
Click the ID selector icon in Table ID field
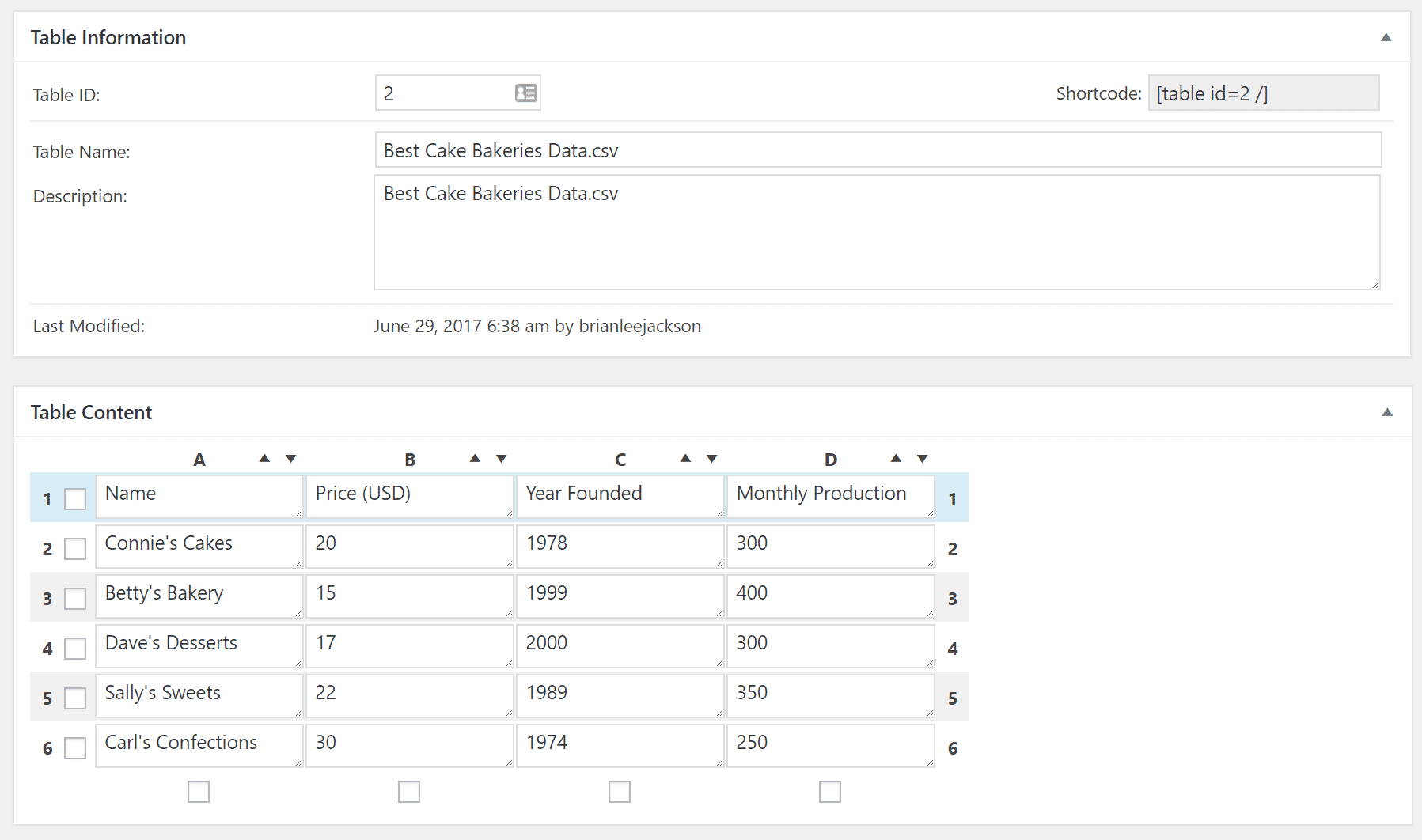524,93
